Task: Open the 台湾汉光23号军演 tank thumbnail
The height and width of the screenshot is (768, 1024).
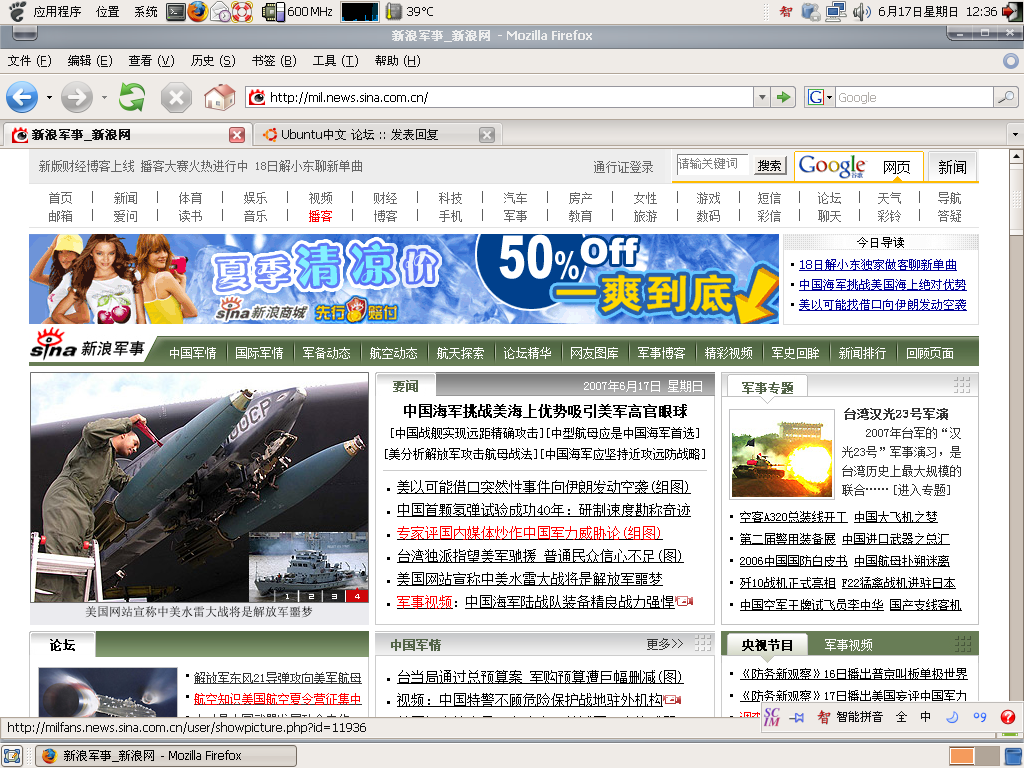Action: pos(782,453)
